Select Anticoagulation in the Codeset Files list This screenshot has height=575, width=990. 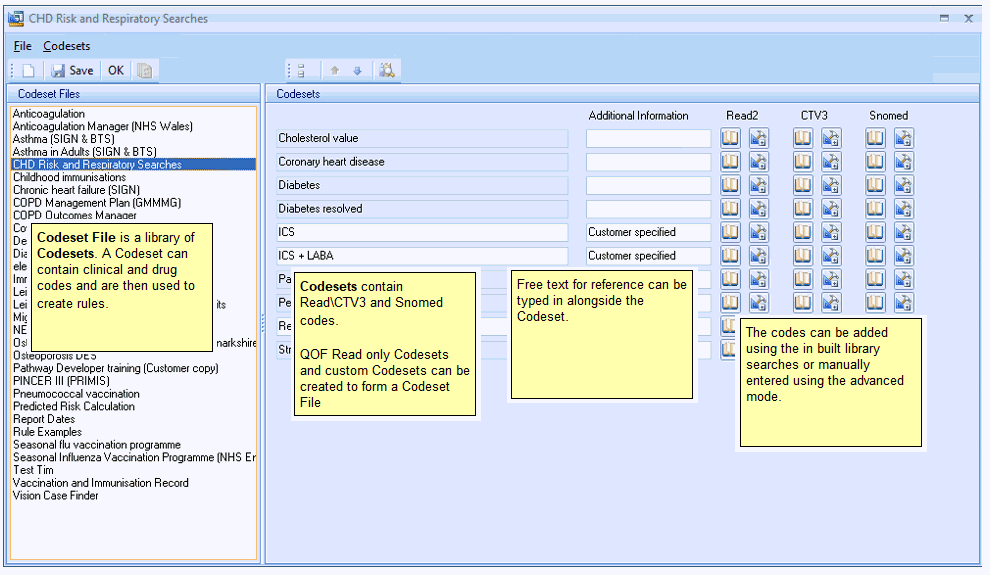[49, 114]
